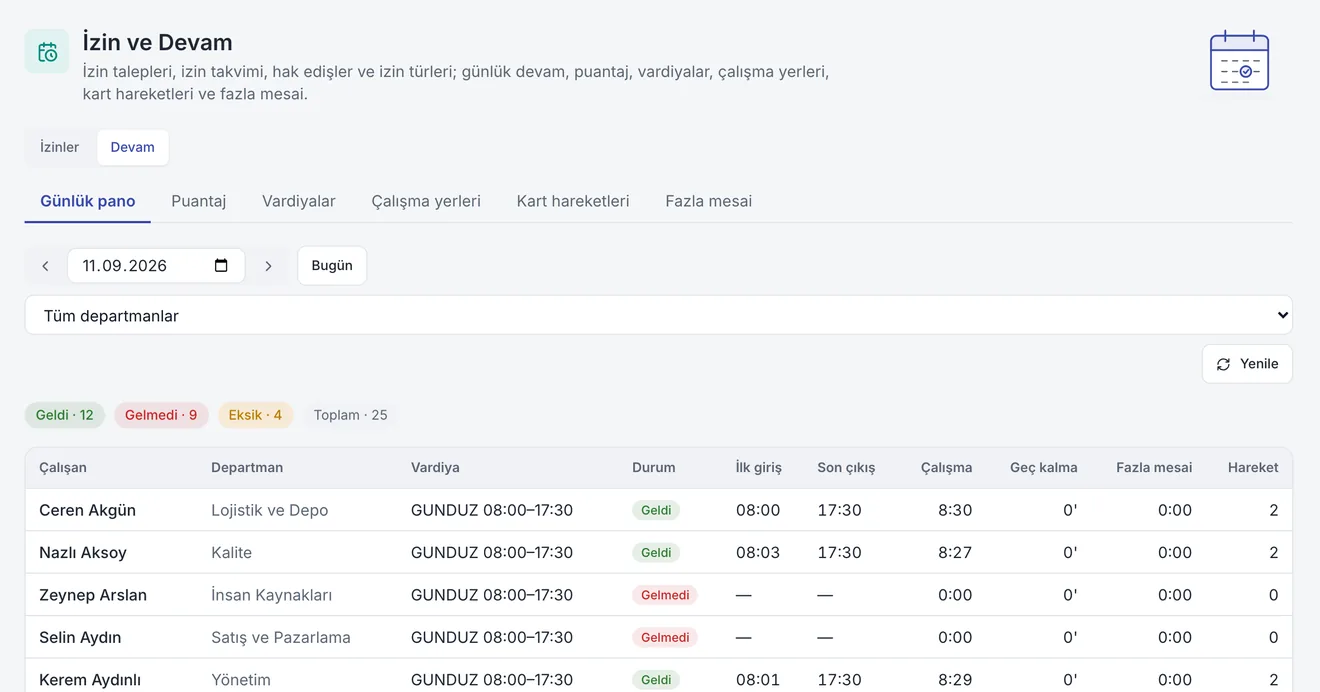This screenshot has width=1320, height=692.
Task: Select employee Zeynep Arslan
Action: tap(93, 595)
